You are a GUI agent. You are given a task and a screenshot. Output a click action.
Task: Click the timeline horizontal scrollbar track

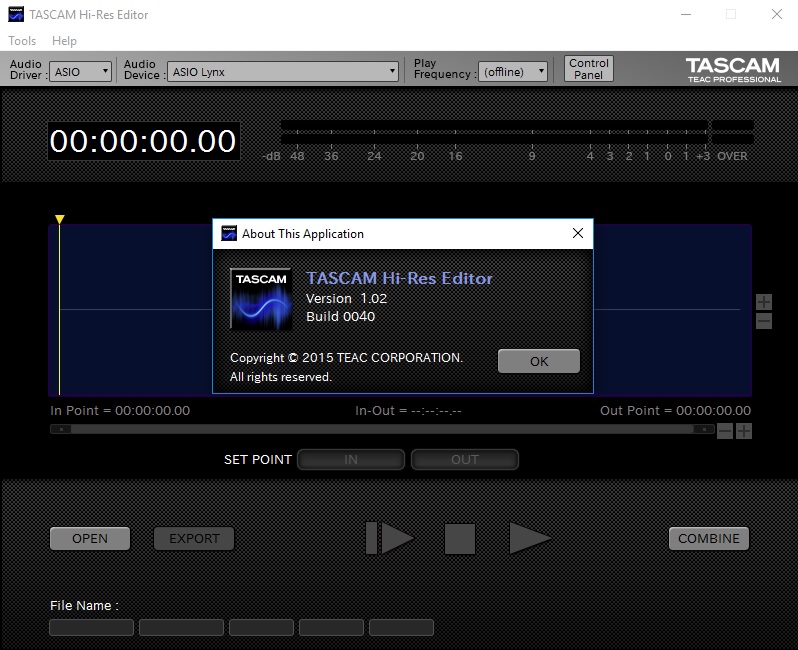[x=382, y=429]
